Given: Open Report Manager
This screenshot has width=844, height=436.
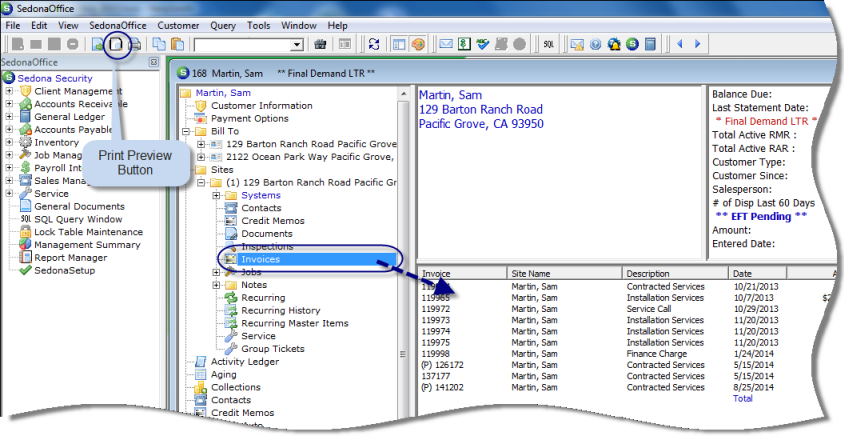Looking at the screenshot, I should (71, 258).
